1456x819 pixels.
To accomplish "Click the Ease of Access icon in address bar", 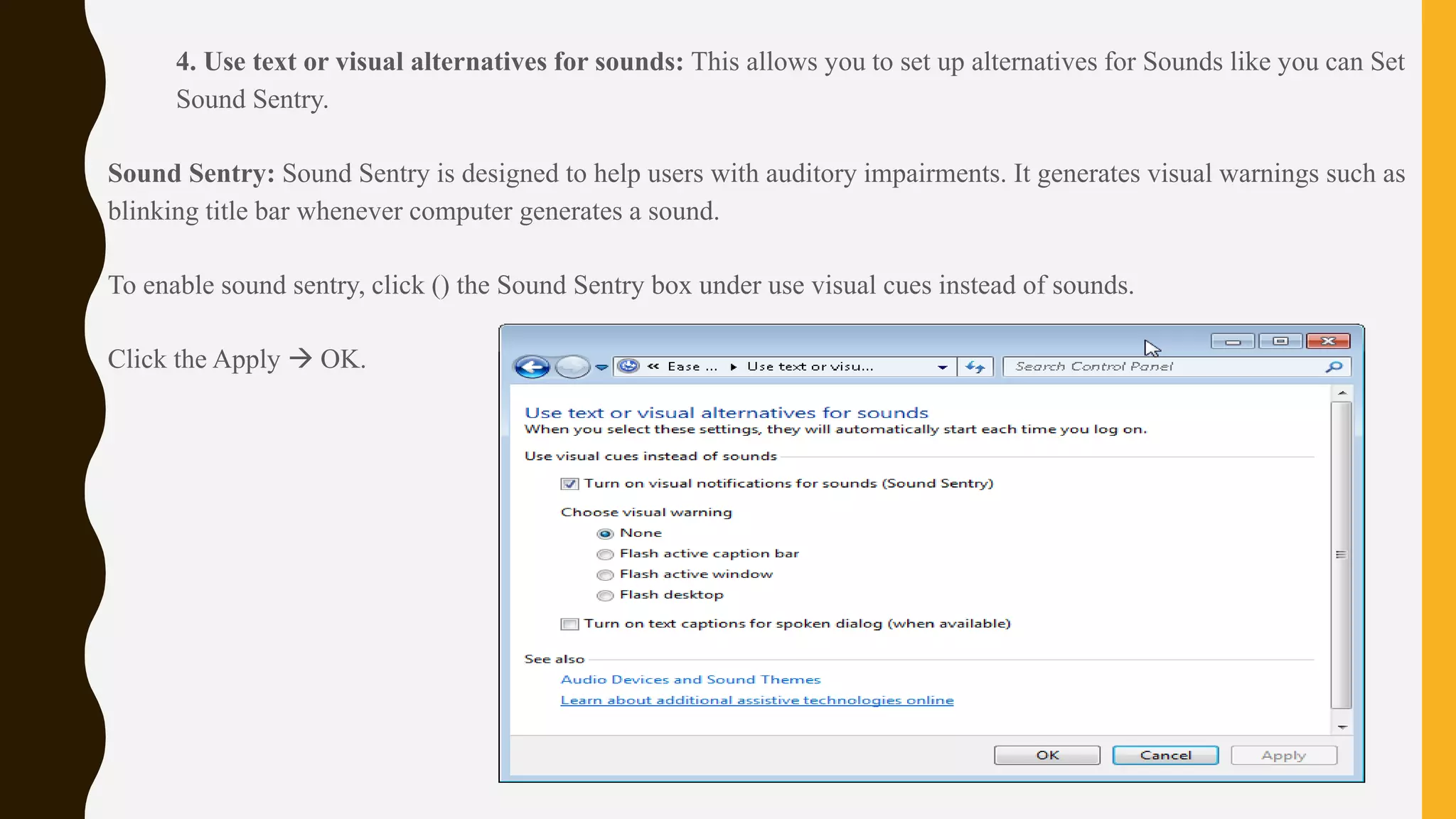I will 628,366.
